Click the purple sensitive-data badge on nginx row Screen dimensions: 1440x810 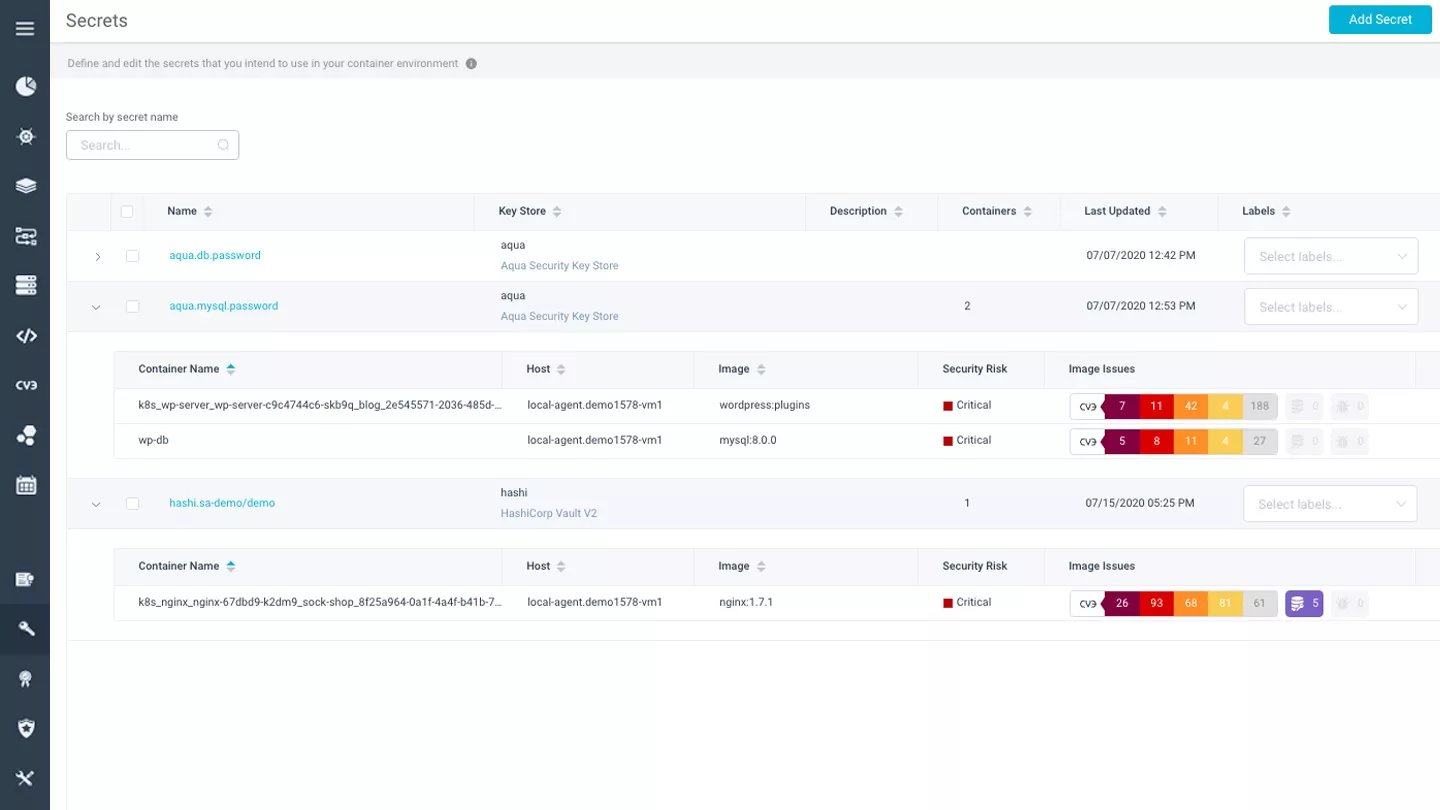pyautogui.click(x=1304, y=604)
